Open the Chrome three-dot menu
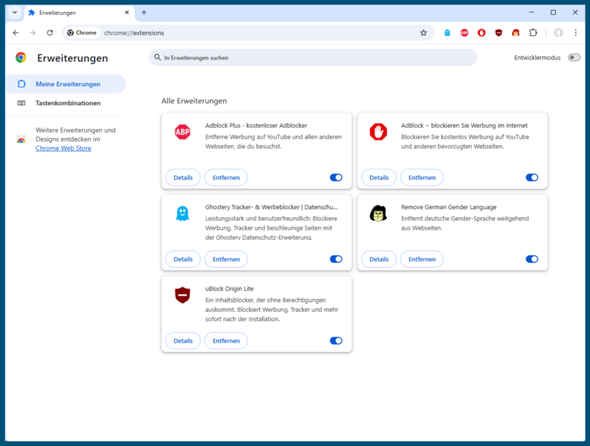The height and width of the screenshot is (446, 590). pos(575,33)
